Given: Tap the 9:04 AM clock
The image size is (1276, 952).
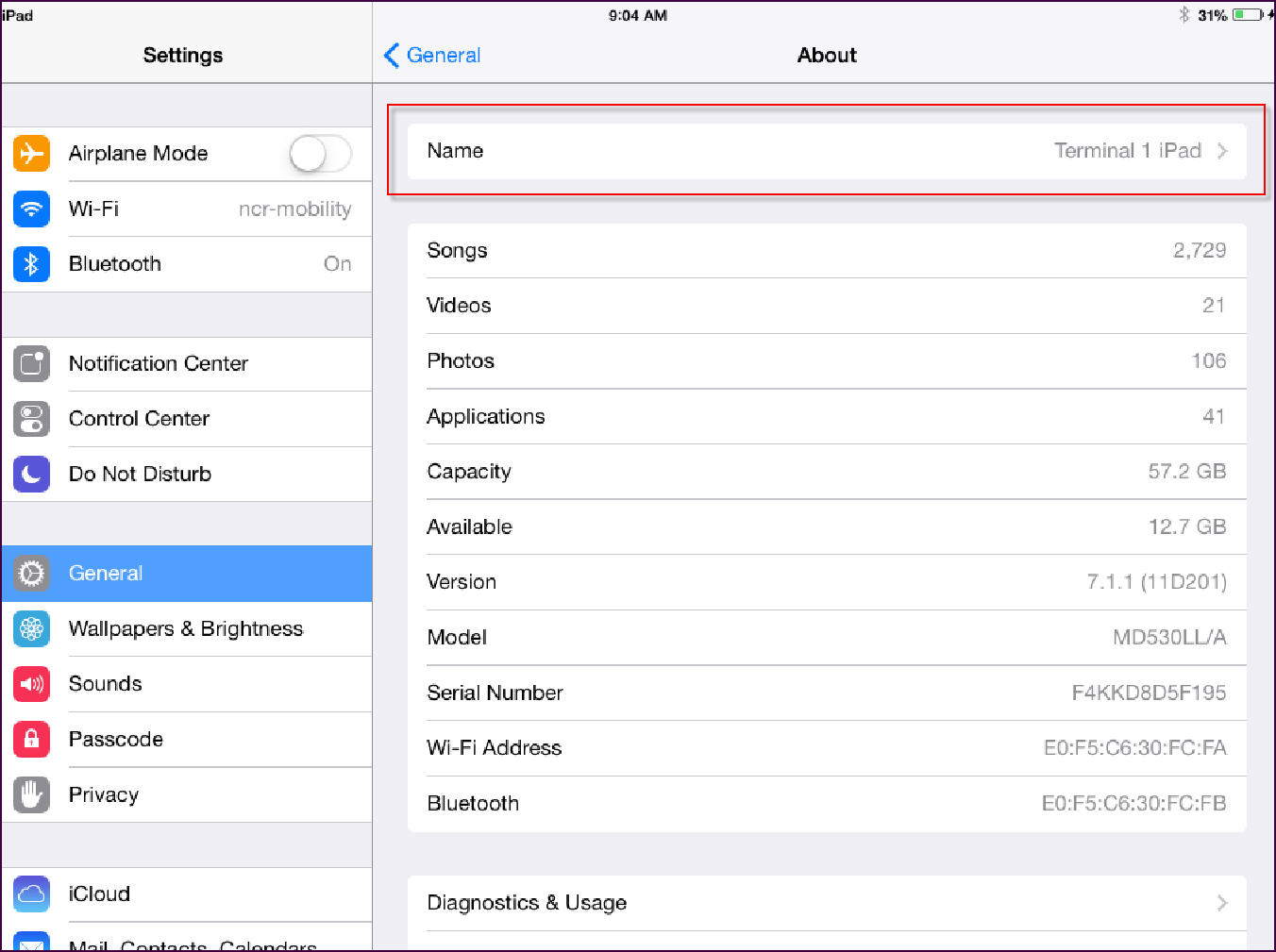Looking at the screenshot, I should tap(638, 15).
